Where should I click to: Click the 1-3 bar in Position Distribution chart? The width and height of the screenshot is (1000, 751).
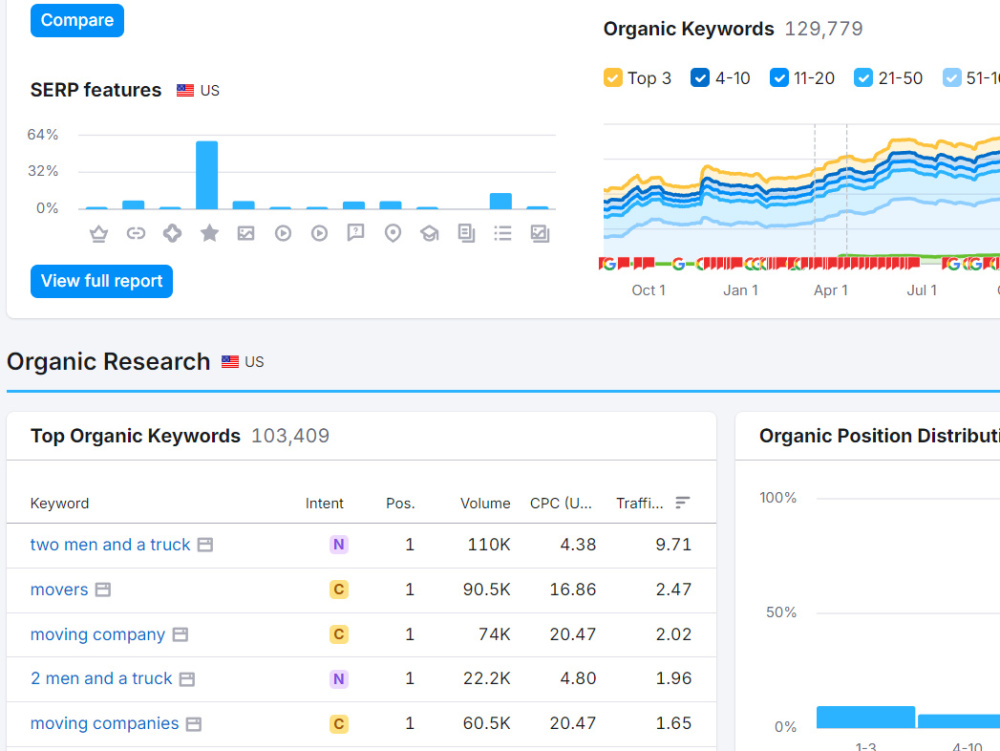[865, 717]
